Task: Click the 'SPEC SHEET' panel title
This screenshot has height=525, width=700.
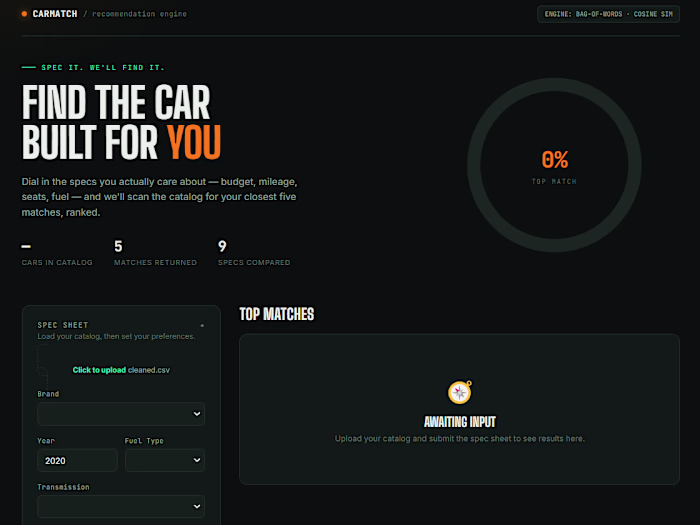Action: (x=63, y=325)
